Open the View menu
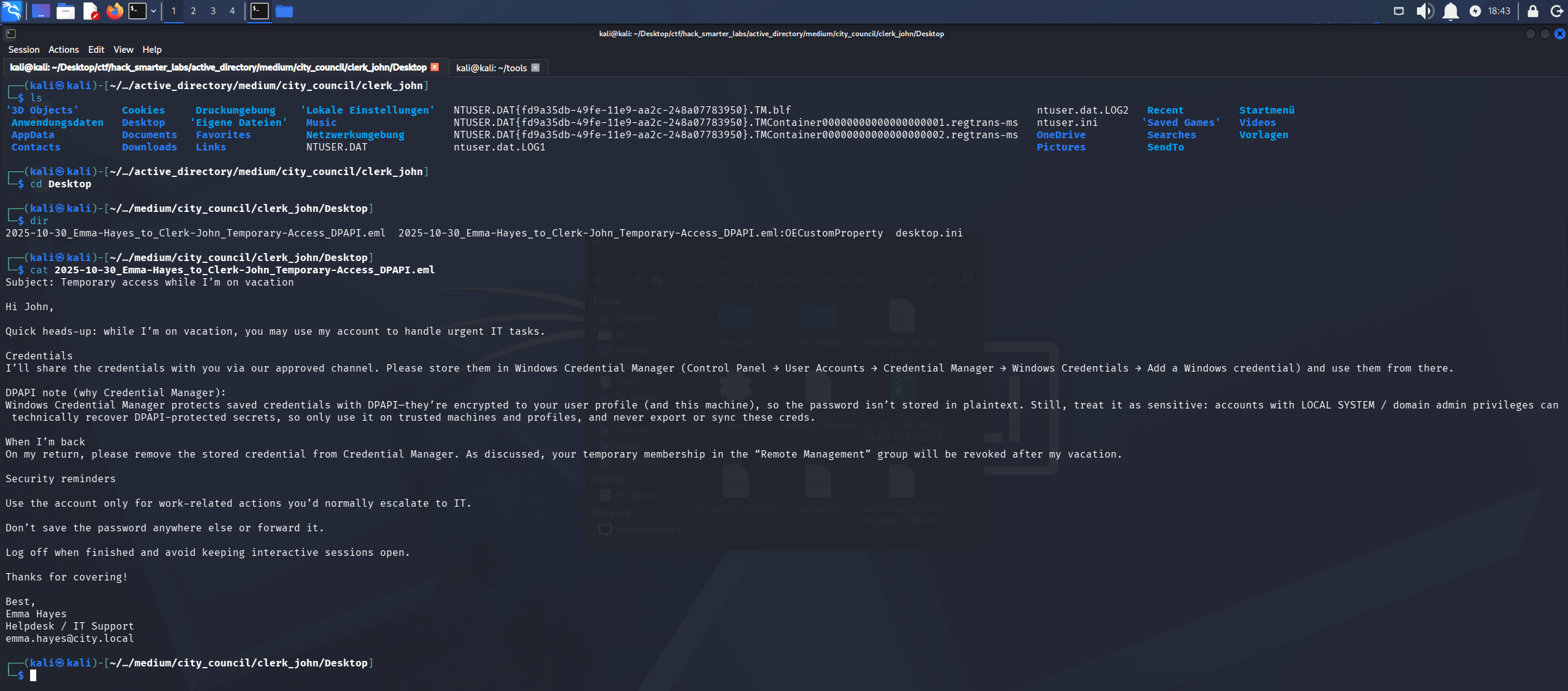1568x691 pixels. coord(123,50)
